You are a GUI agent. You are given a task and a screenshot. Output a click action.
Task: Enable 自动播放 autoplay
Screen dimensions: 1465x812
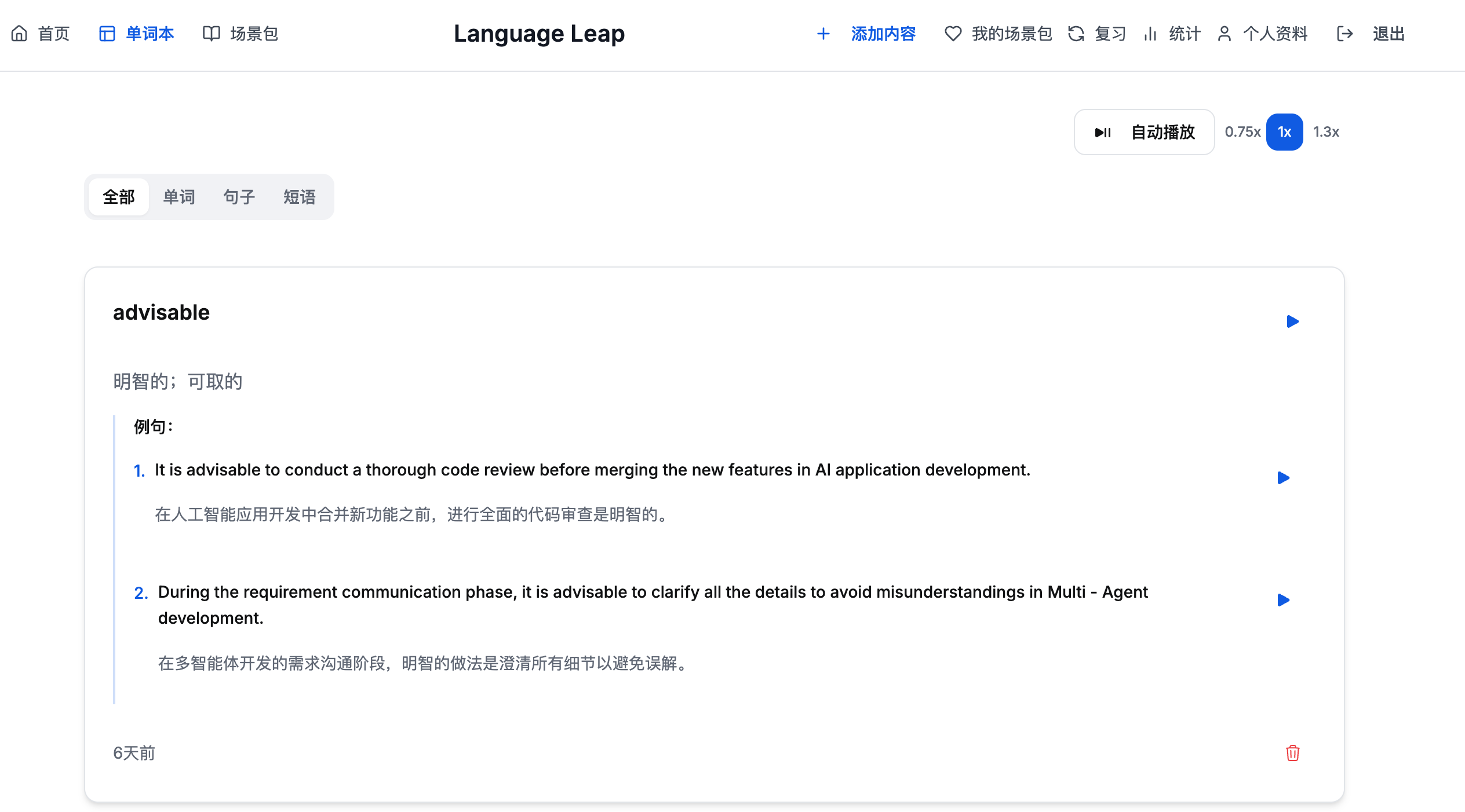coord(1144,132)
